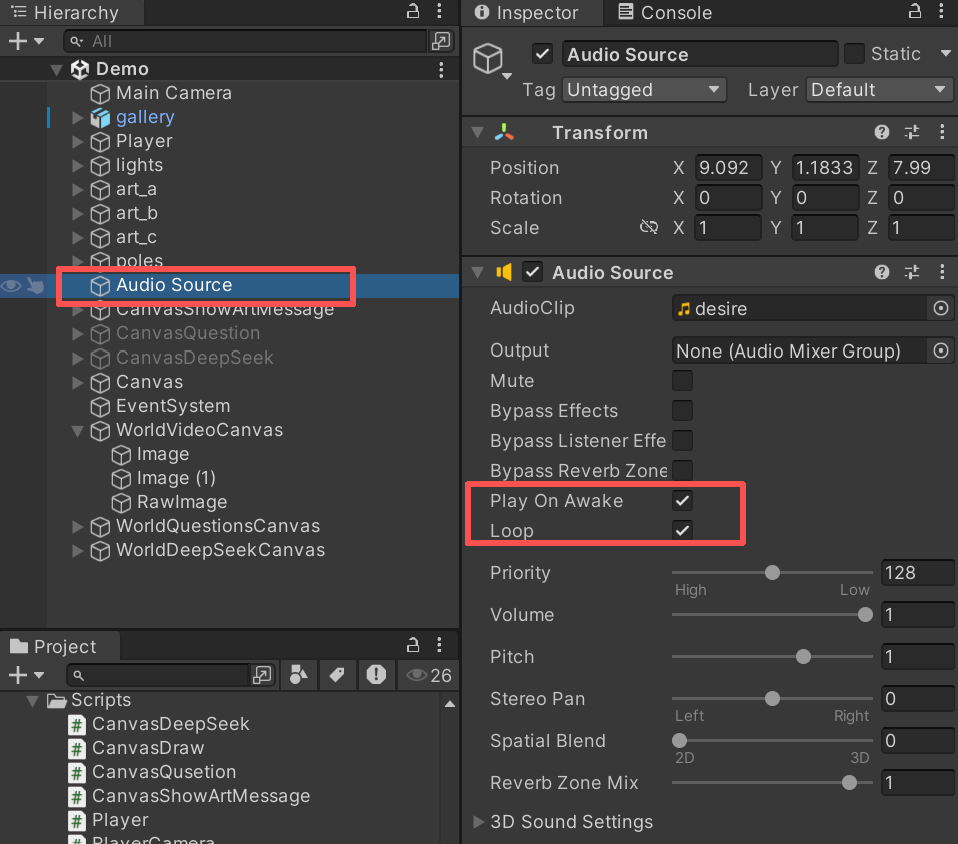Expand the gallery object

pos(78,117)
